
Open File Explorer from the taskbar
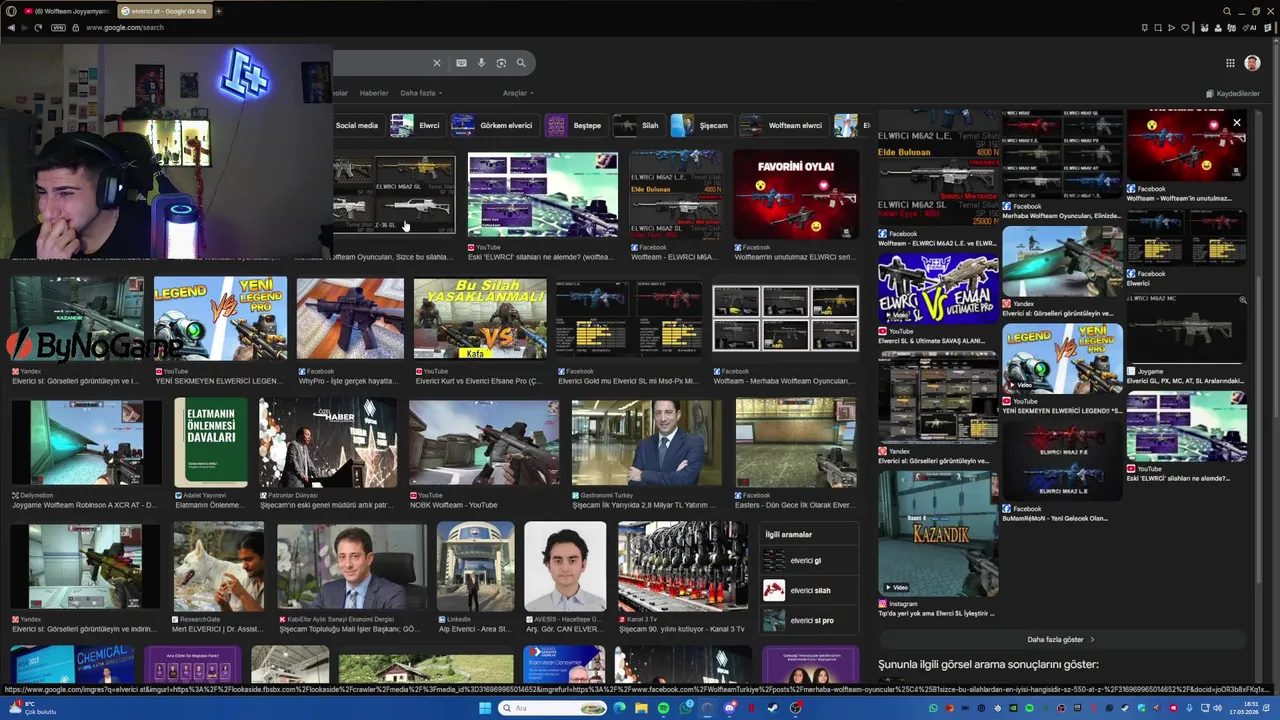pyautogui.click(x=641, y=708)
